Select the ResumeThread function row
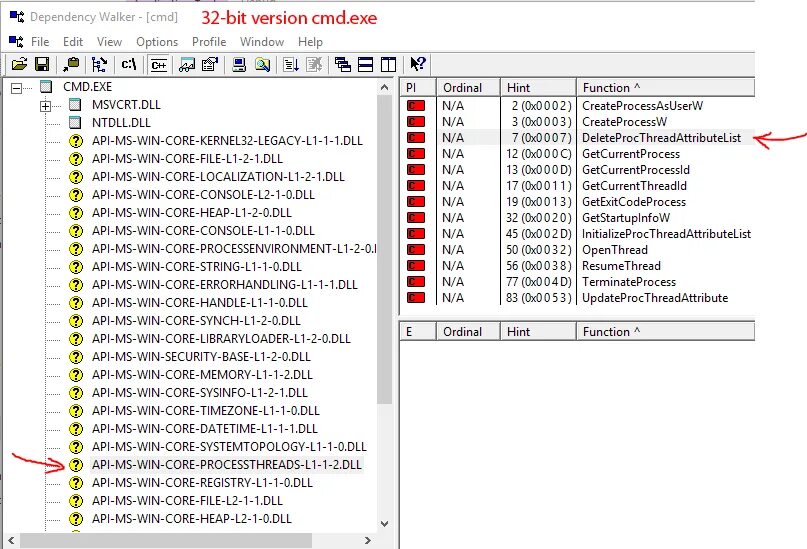807x549 pixels. click(577, 265)
